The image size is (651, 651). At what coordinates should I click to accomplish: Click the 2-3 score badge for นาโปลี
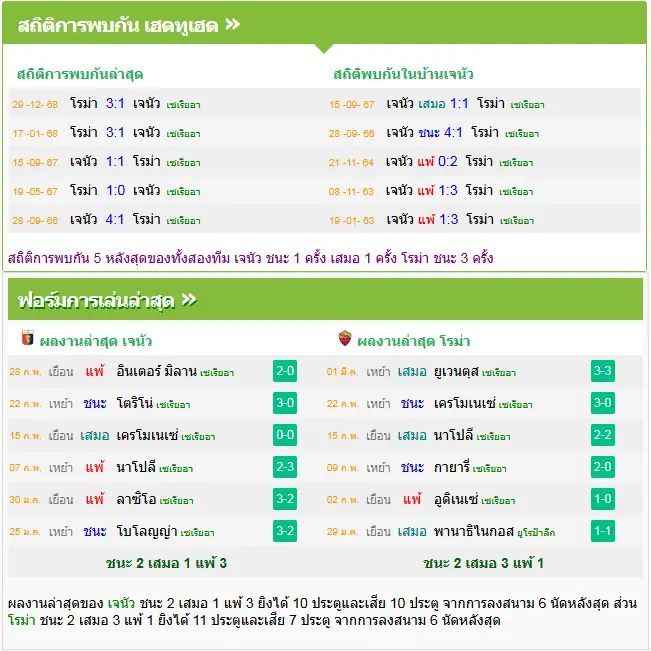tap(285, 467)
